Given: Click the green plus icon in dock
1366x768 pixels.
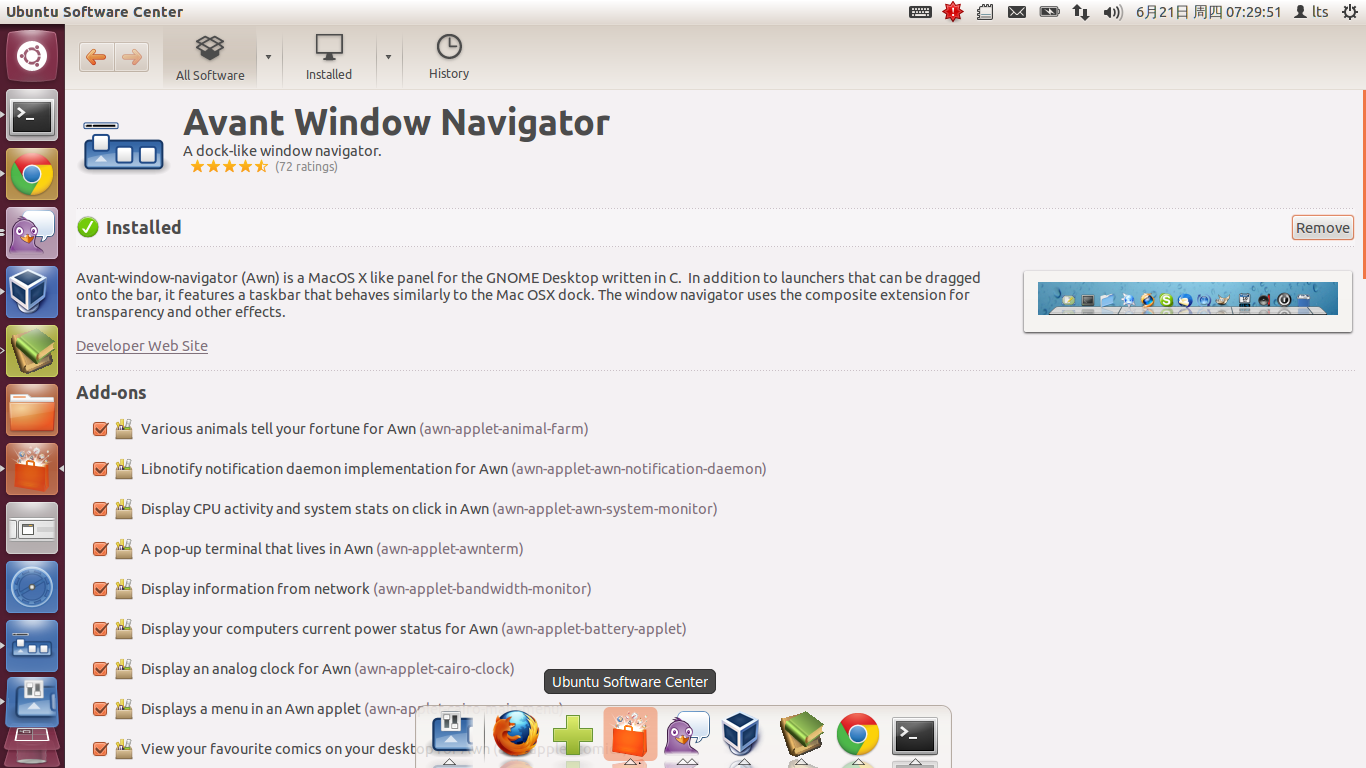Looking at the screenshot, I should (x=573, y=737).
